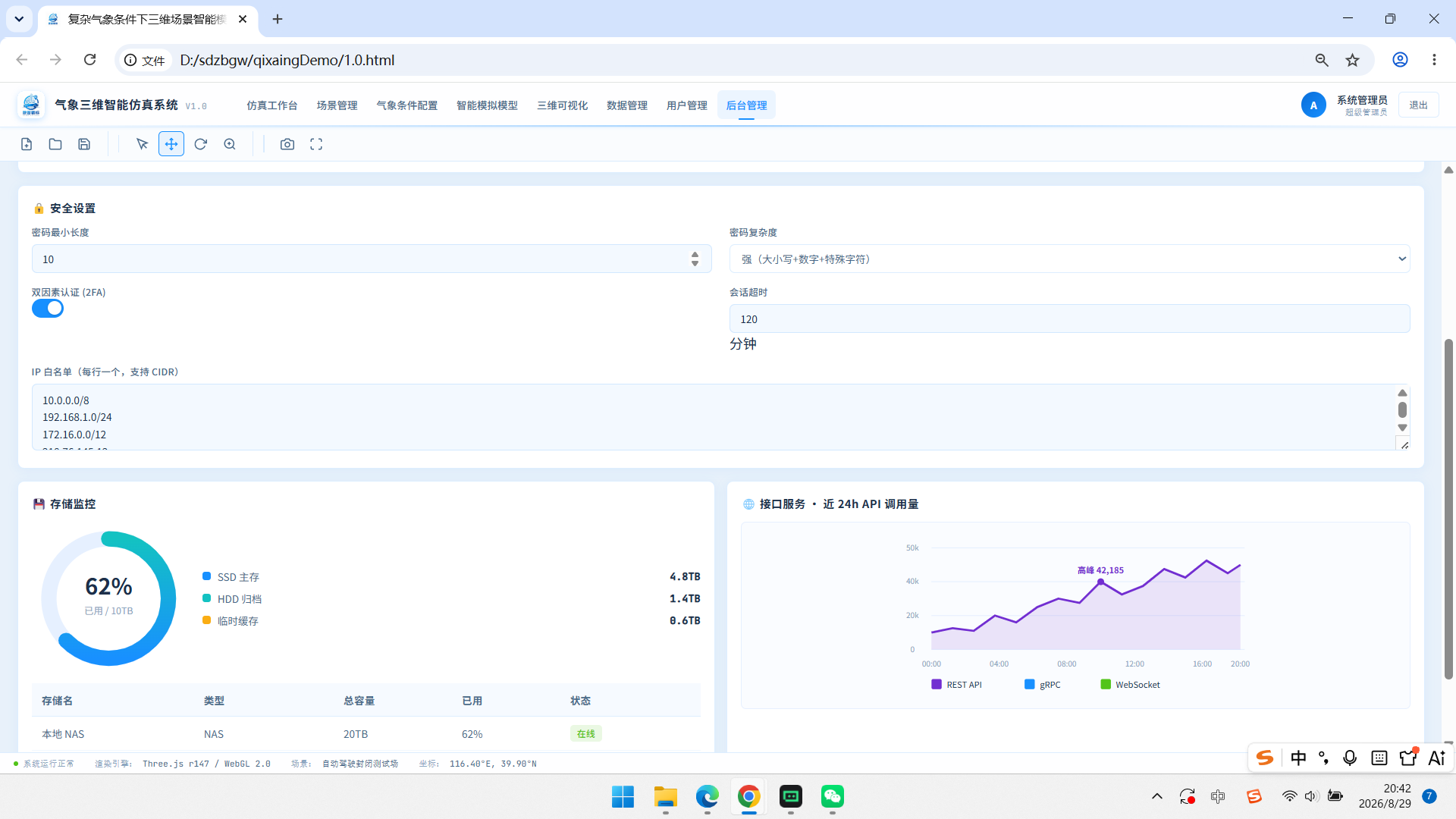
Task: Click Windows Start button
Action: [x=623, y=796]
